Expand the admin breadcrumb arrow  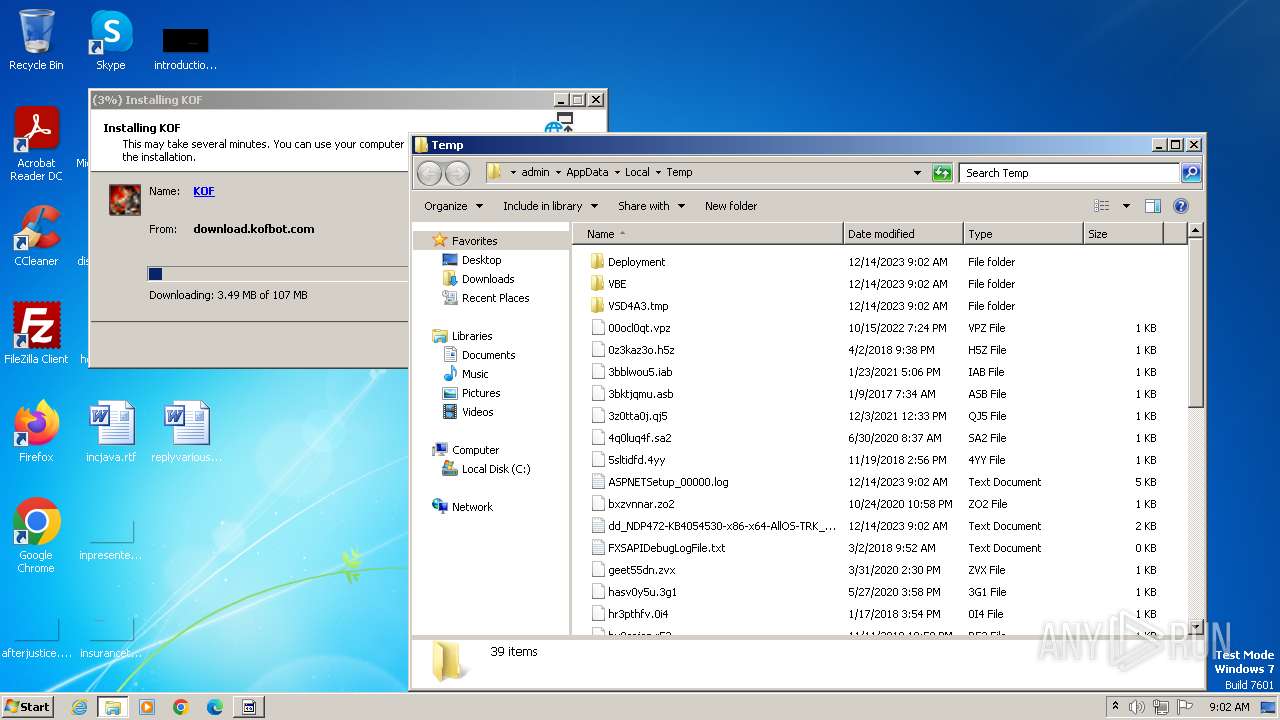(x=558, y=173)
